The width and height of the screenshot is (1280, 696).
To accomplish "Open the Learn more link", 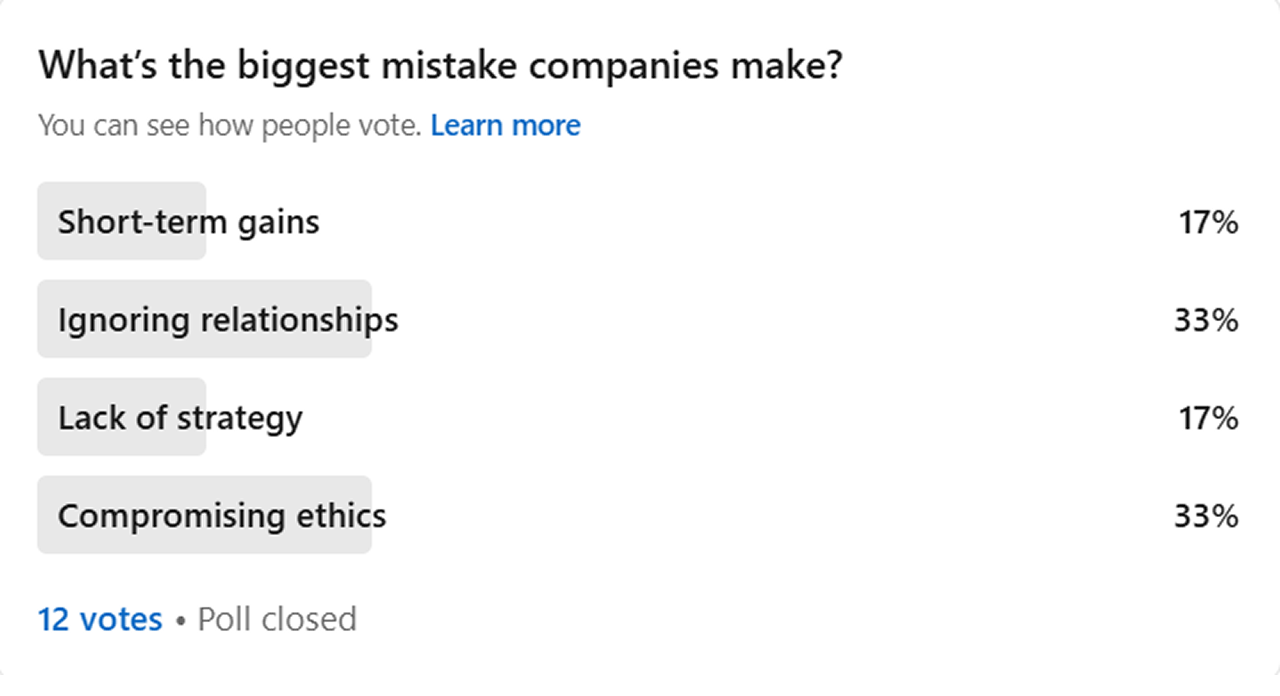I will (x=505, y=126).
